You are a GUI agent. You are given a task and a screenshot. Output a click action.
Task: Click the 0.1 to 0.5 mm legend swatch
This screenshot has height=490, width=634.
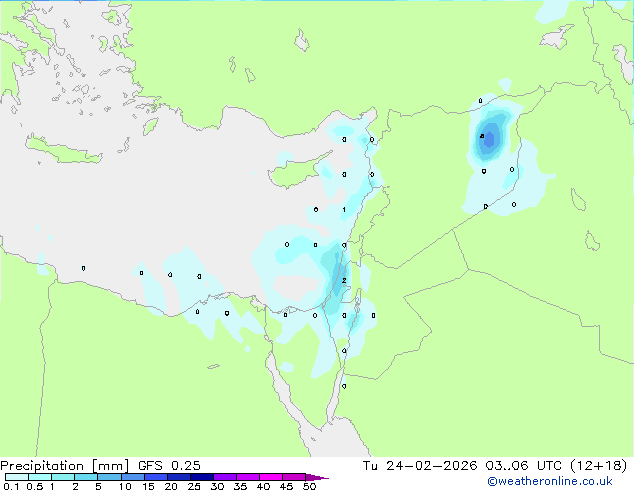point(17,477)
